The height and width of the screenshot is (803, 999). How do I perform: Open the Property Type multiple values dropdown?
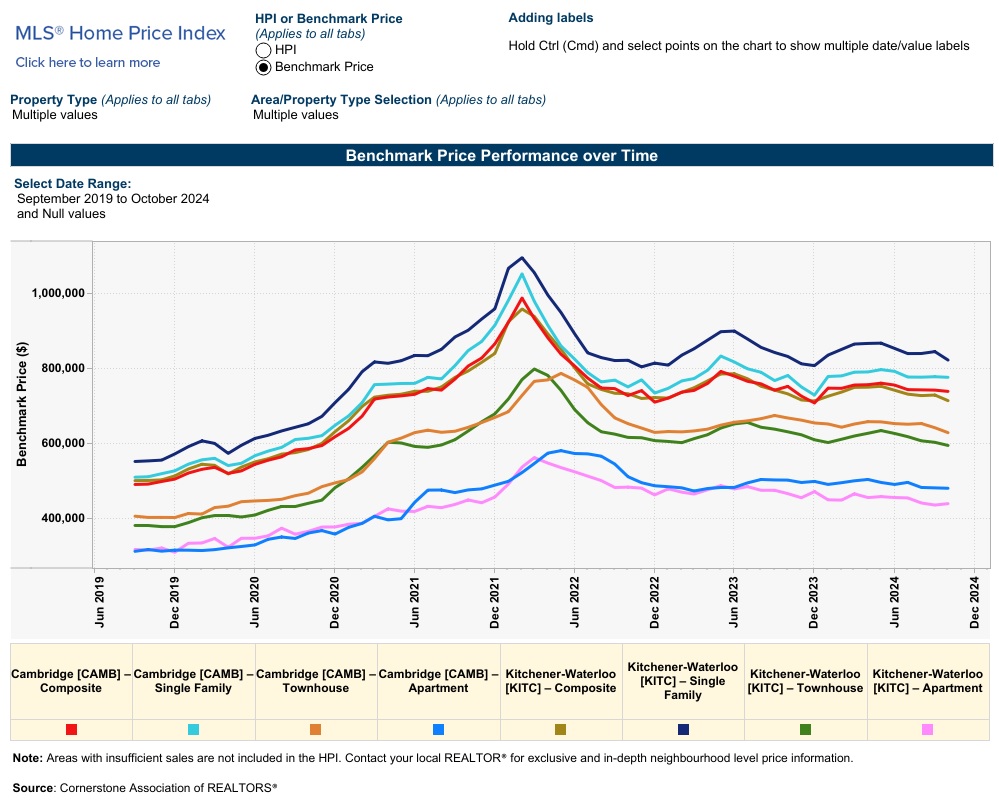click(x=55, y=115)
